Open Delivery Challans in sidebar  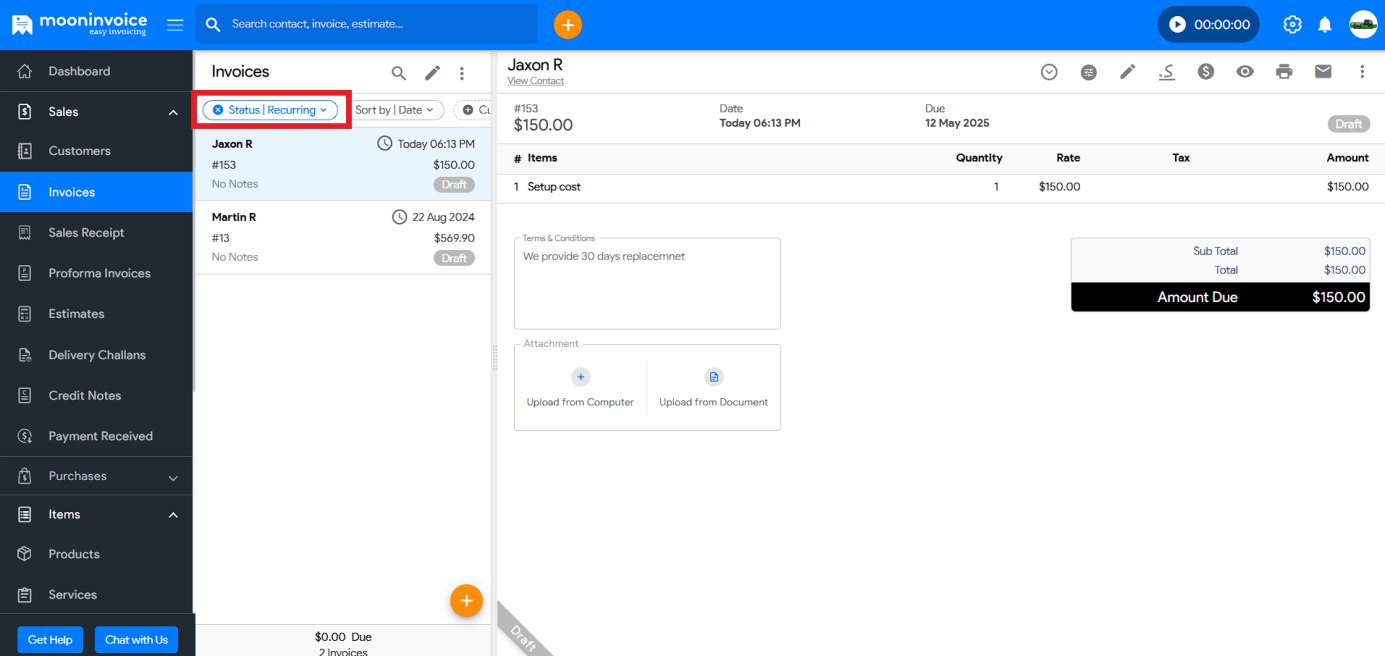coord(96,355)
